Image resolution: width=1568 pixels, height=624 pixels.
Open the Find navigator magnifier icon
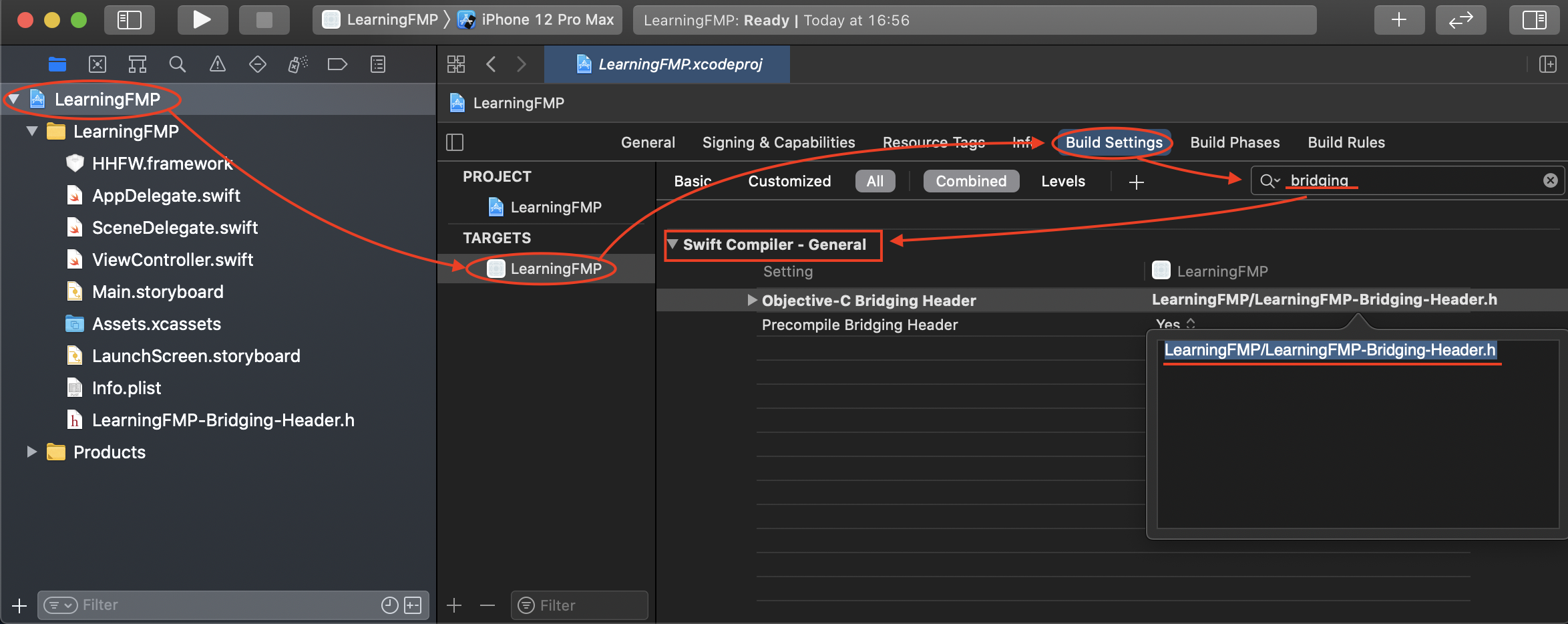178,64
